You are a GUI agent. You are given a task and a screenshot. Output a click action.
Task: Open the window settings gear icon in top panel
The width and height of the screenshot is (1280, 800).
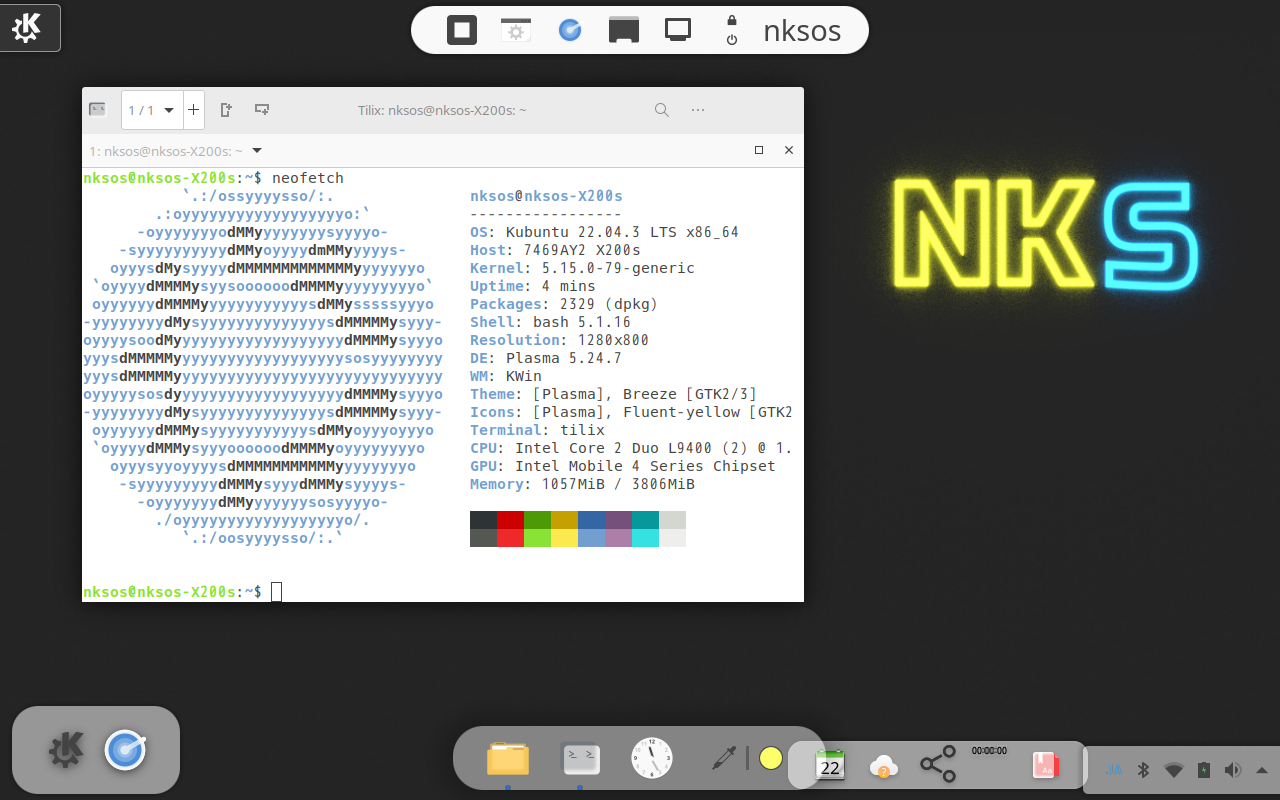click(515, 30)
